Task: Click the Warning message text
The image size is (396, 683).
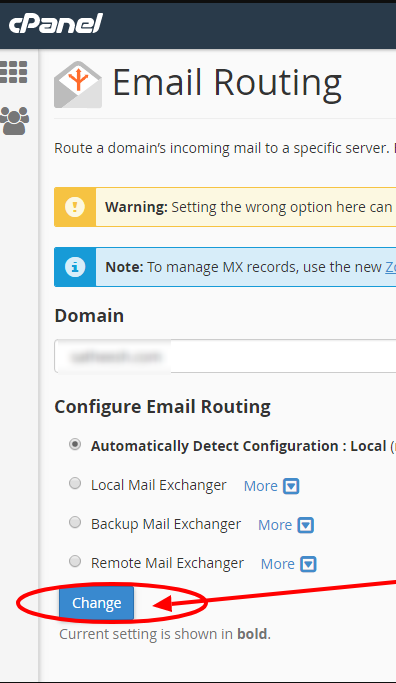Action: tap(250, 207)
